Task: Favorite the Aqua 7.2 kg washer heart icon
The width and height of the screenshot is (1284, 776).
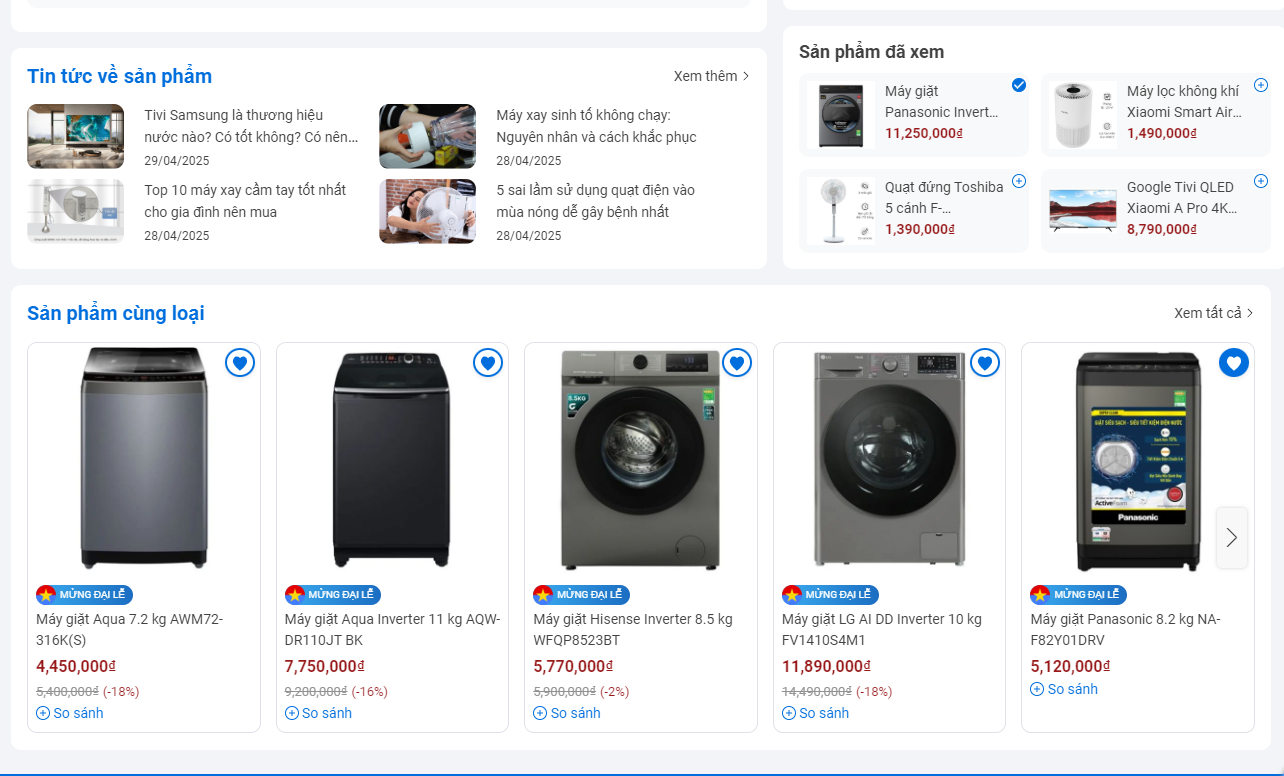Action: tap(240, 362)
